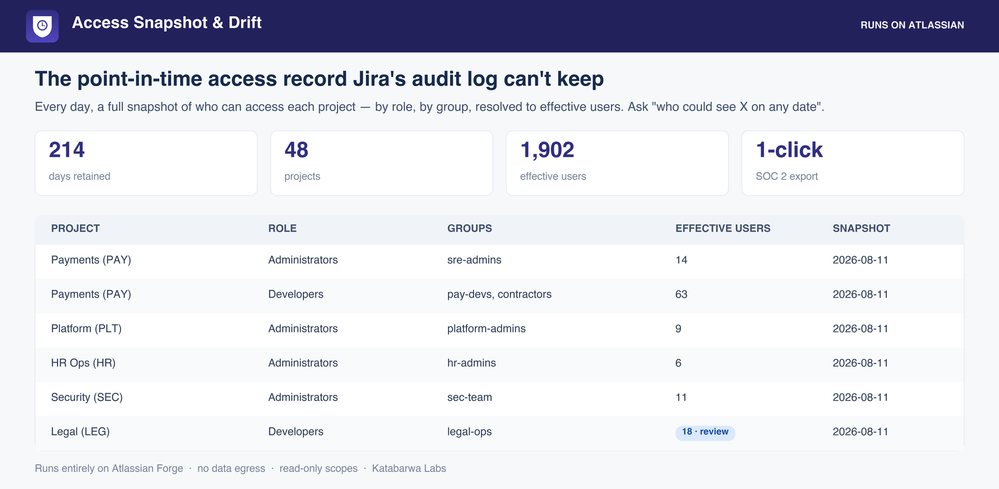The width and height of the screenshot is (999, 489).
Task: Click the SNAPSHOT column header
Action: (x=861, y=229)
